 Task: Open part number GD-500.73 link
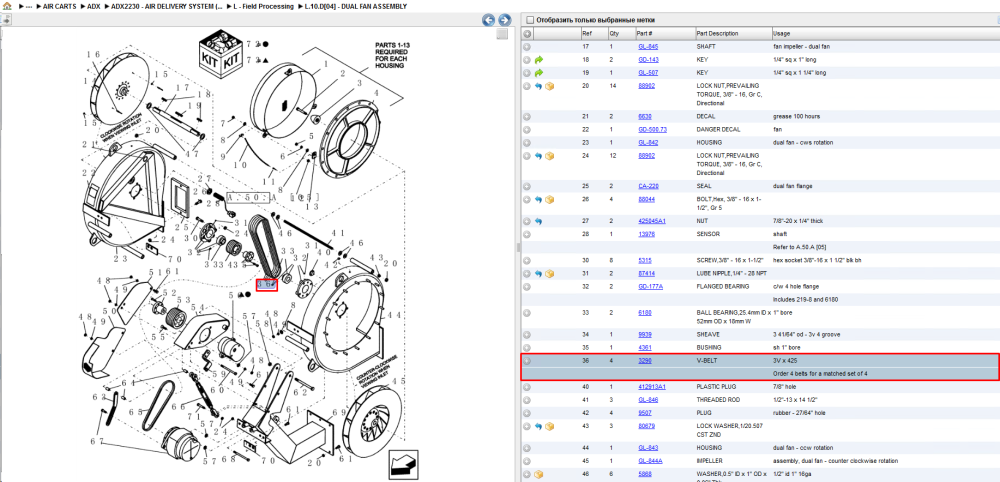(652, 129)
